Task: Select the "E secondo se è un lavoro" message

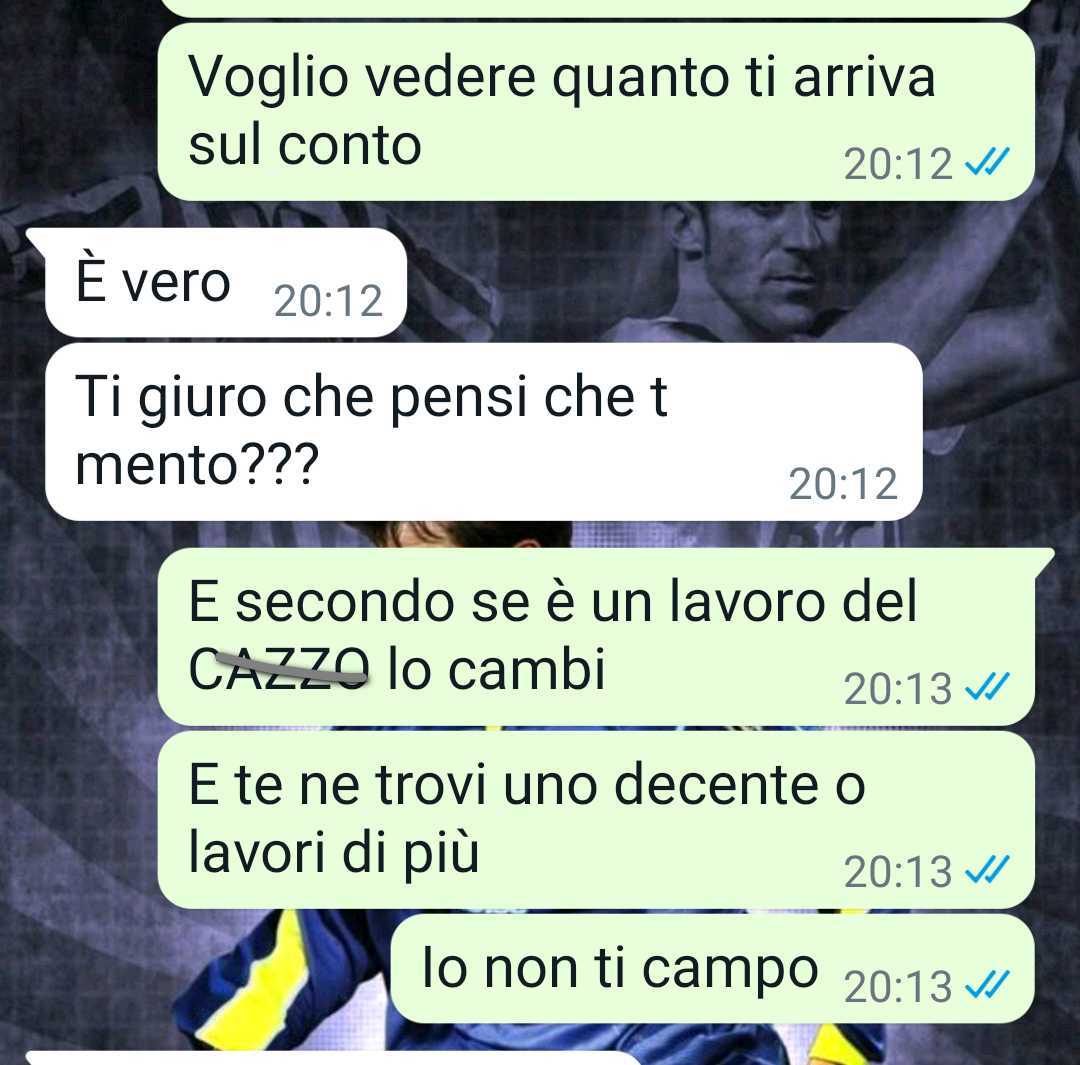Action: tap(596, 637)
